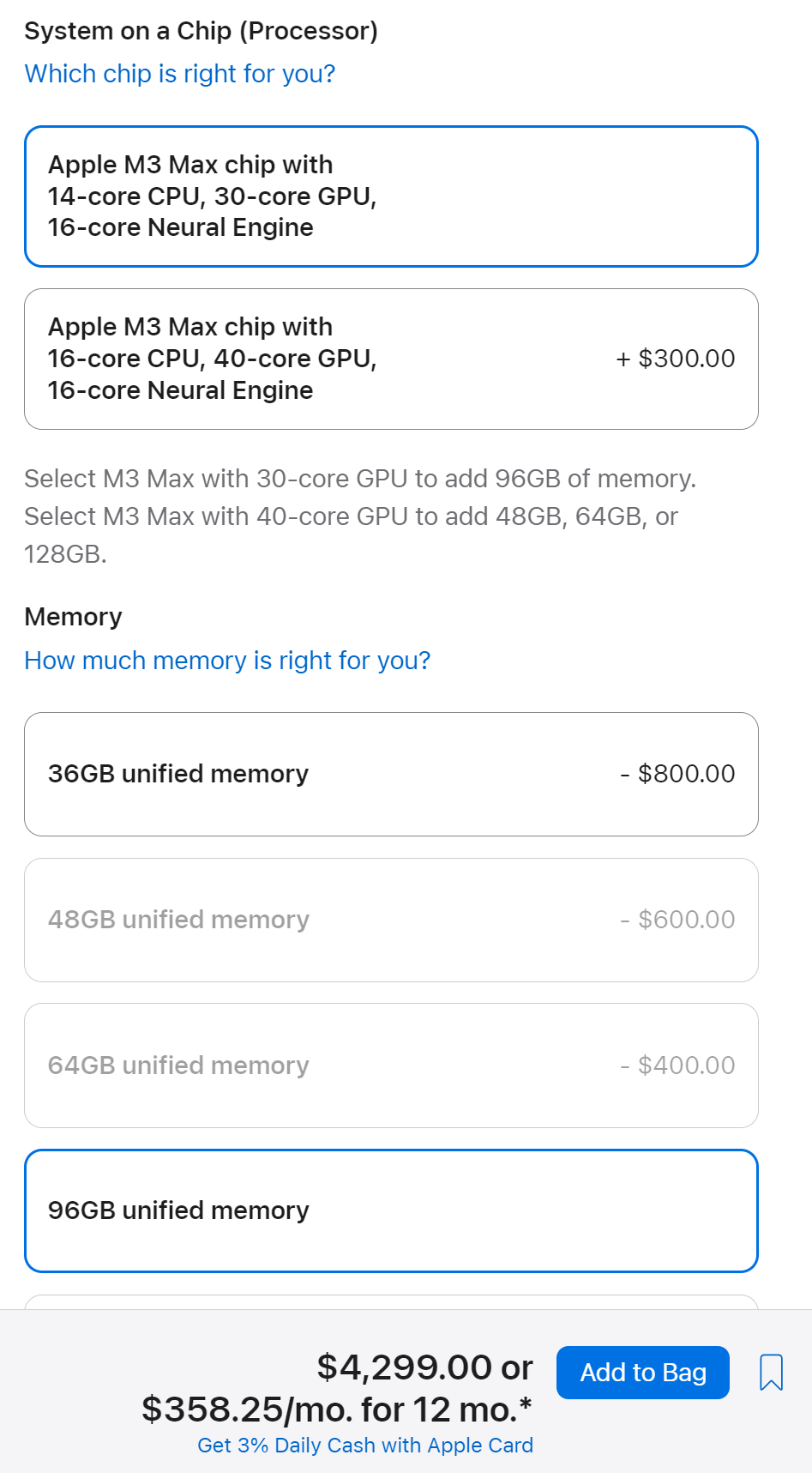Click the partially visible option below 96GB
812x1473 pixels.
click(391, 1302)
